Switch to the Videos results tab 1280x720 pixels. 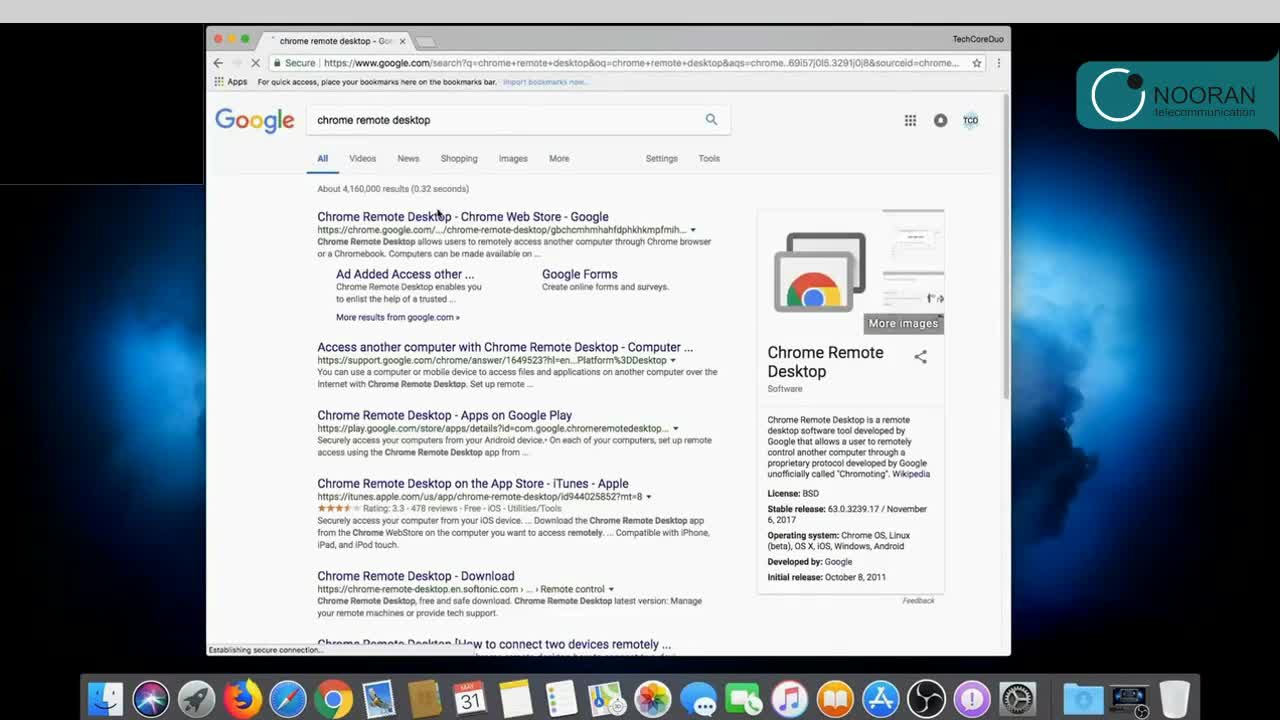pos(362,158)
